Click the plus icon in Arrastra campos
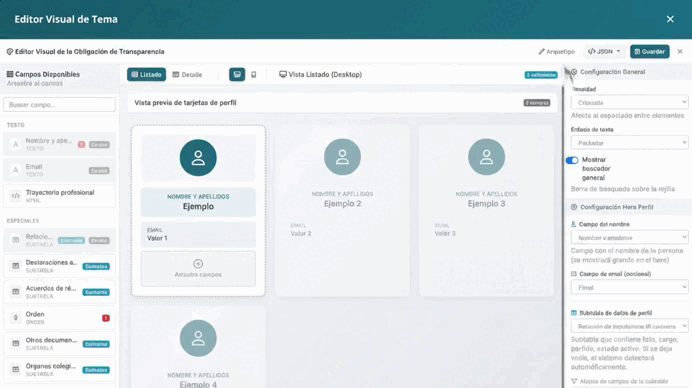The image size is (692, 388). click(198, 264)
